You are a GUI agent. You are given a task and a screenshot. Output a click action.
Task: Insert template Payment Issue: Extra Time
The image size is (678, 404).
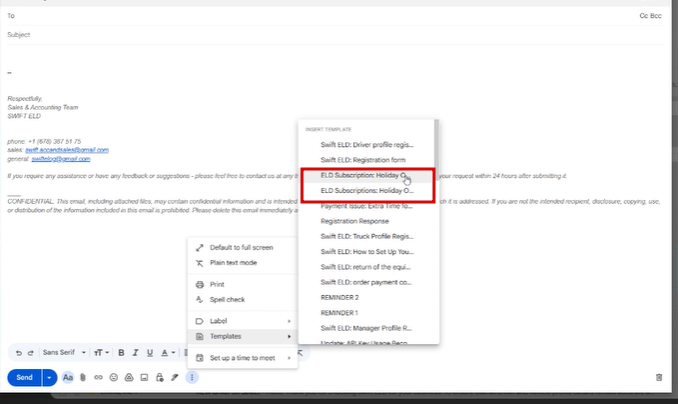click(367, 206)
